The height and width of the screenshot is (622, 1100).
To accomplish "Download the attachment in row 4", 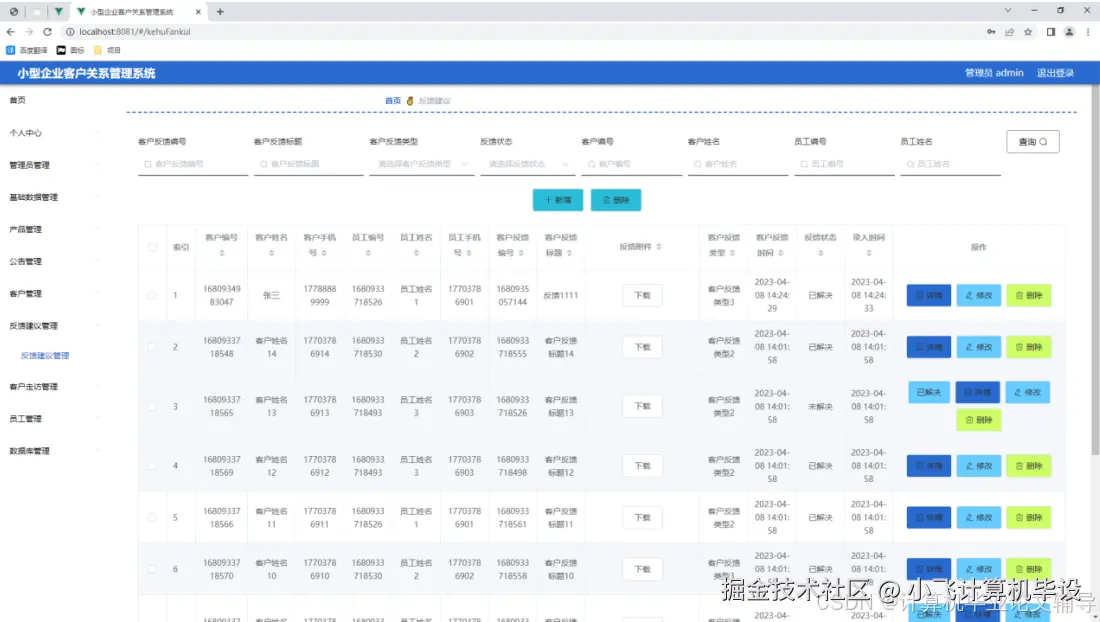I will click(643, 466).
